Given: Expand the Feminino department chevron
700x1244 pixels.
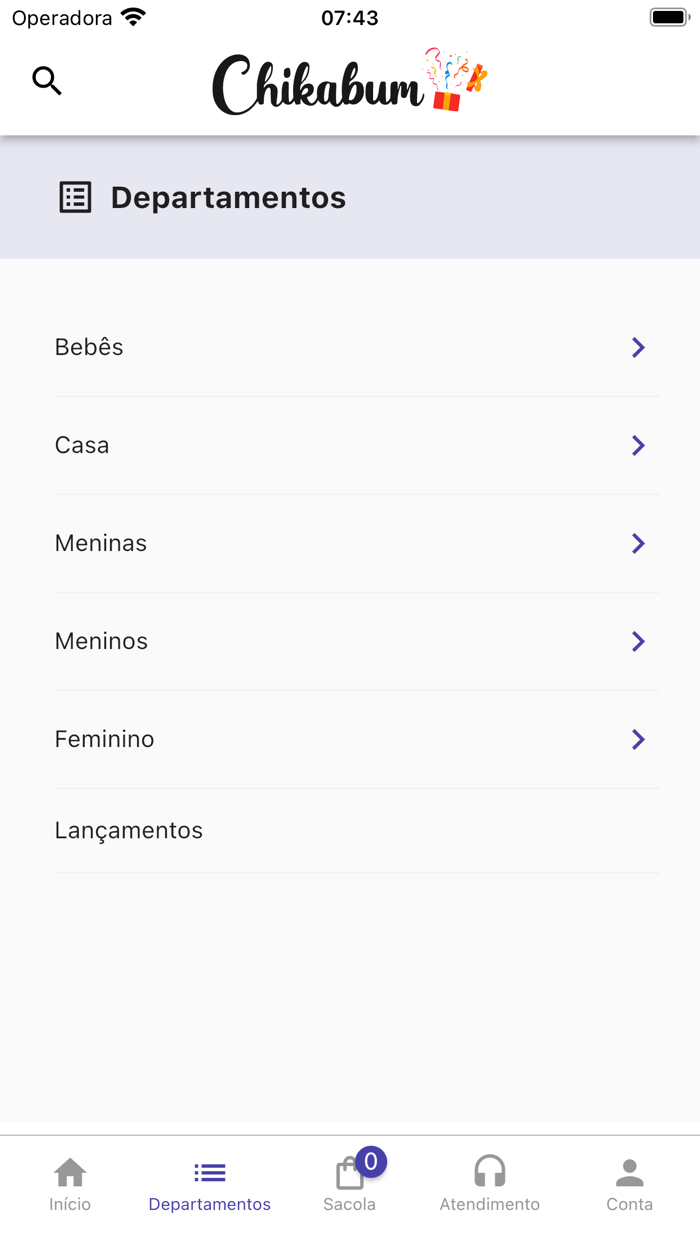Looking at the screenshot, I should click(x=638, y=739).
